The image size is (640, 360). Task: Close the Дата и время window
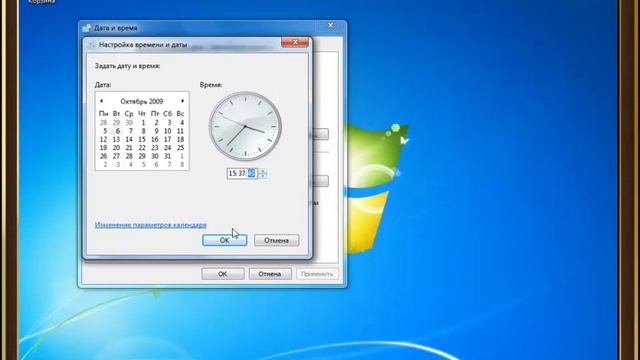[x=331, y=25]
